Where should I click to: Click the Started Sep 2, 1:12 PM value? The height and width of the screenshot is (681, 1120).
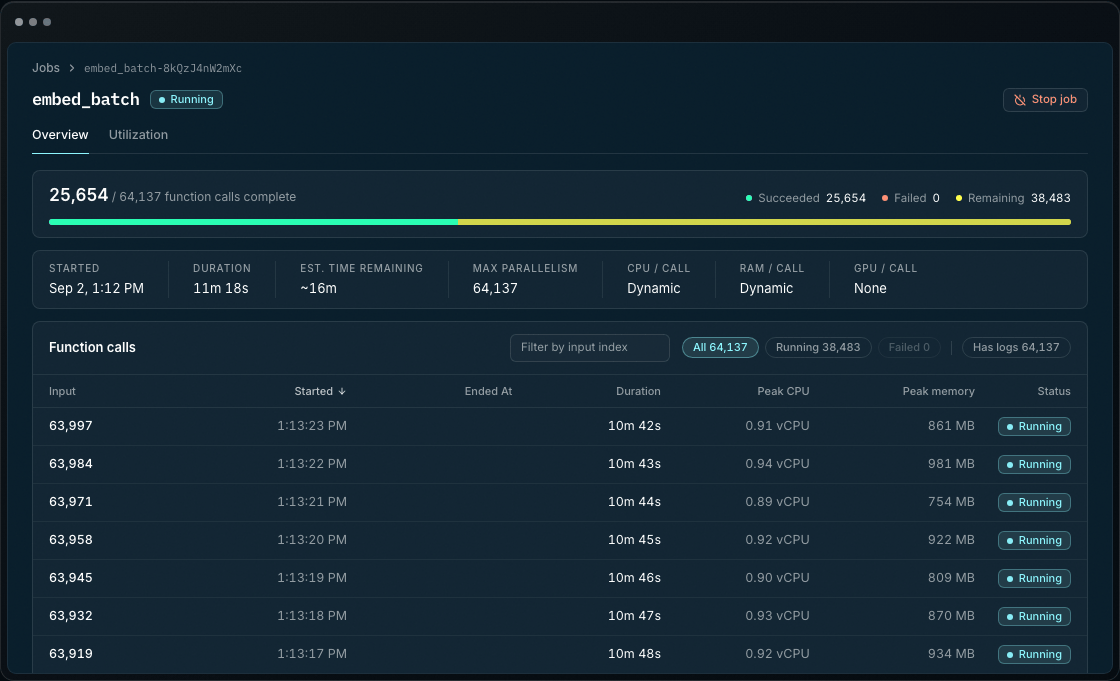pos(96,288)
